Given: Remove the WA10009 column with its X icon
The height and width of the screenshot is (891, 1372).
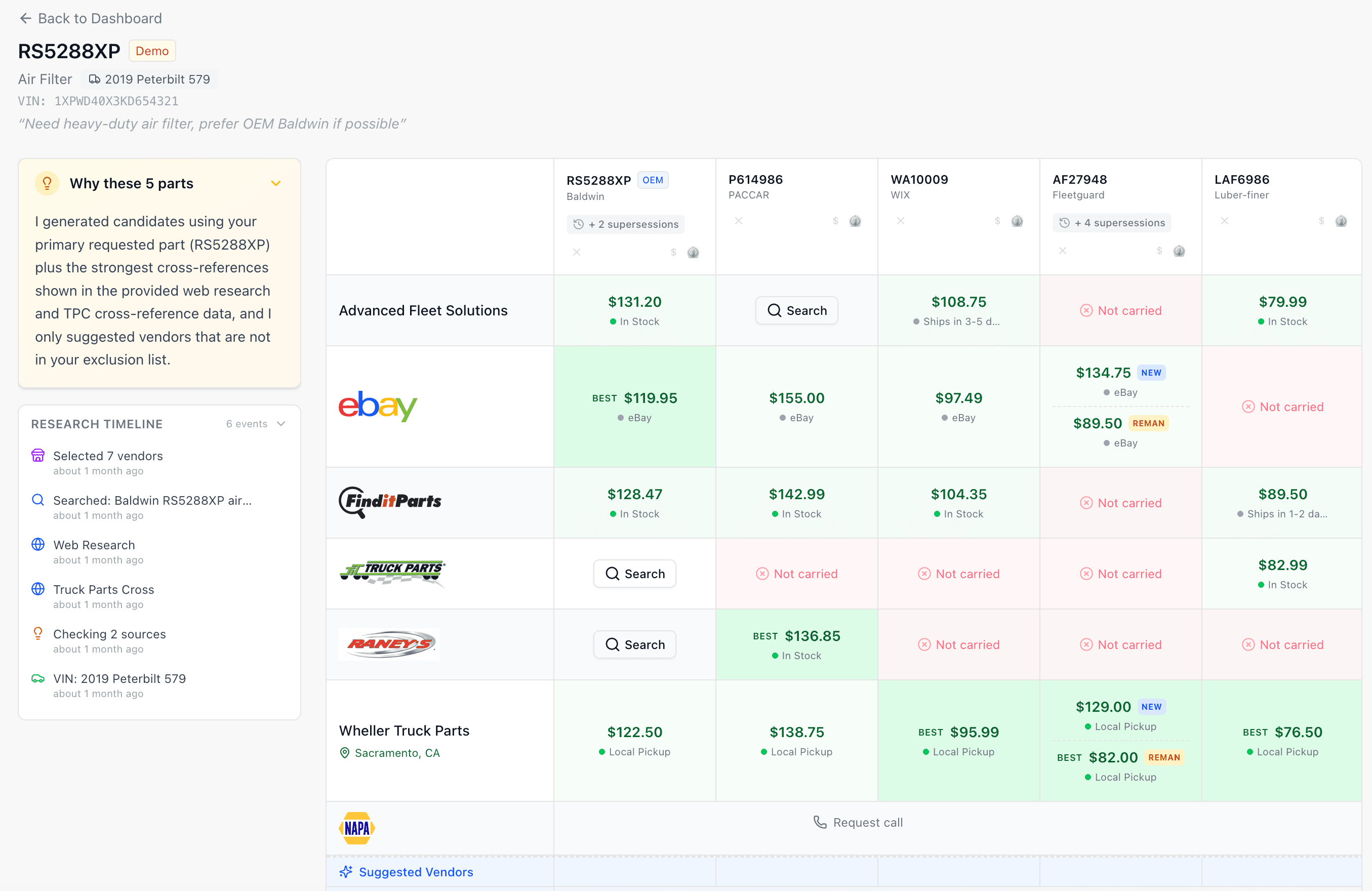Looking at the screenshot, I should click(901, 221).
